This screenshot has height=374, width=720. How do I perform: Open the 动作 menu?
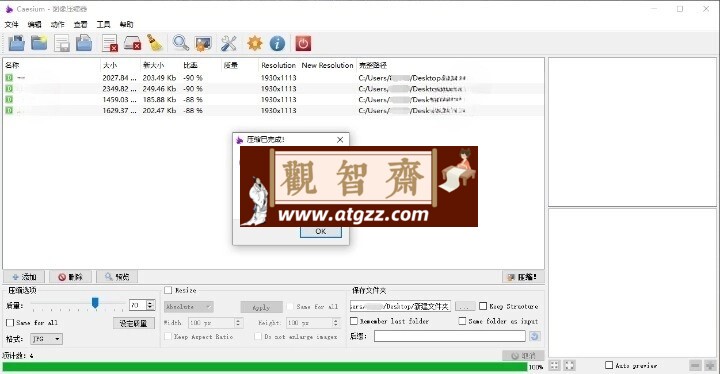coord(57,24)
